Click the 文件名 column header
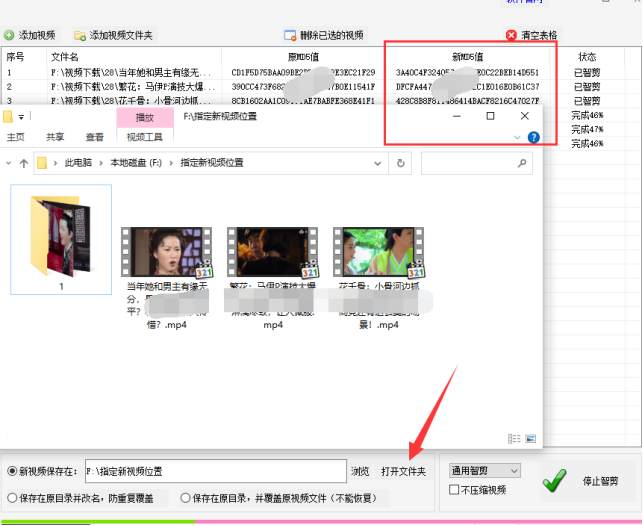 pos(64,57)
